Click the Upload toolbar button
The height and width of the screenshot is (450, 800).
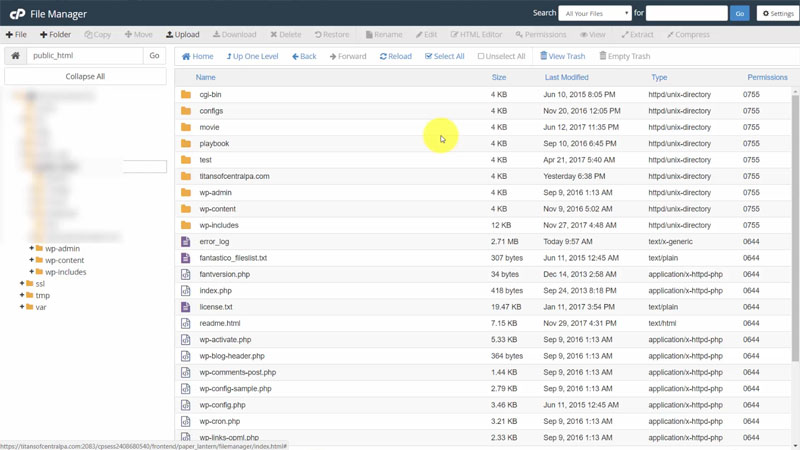click(x=183, y=34)
